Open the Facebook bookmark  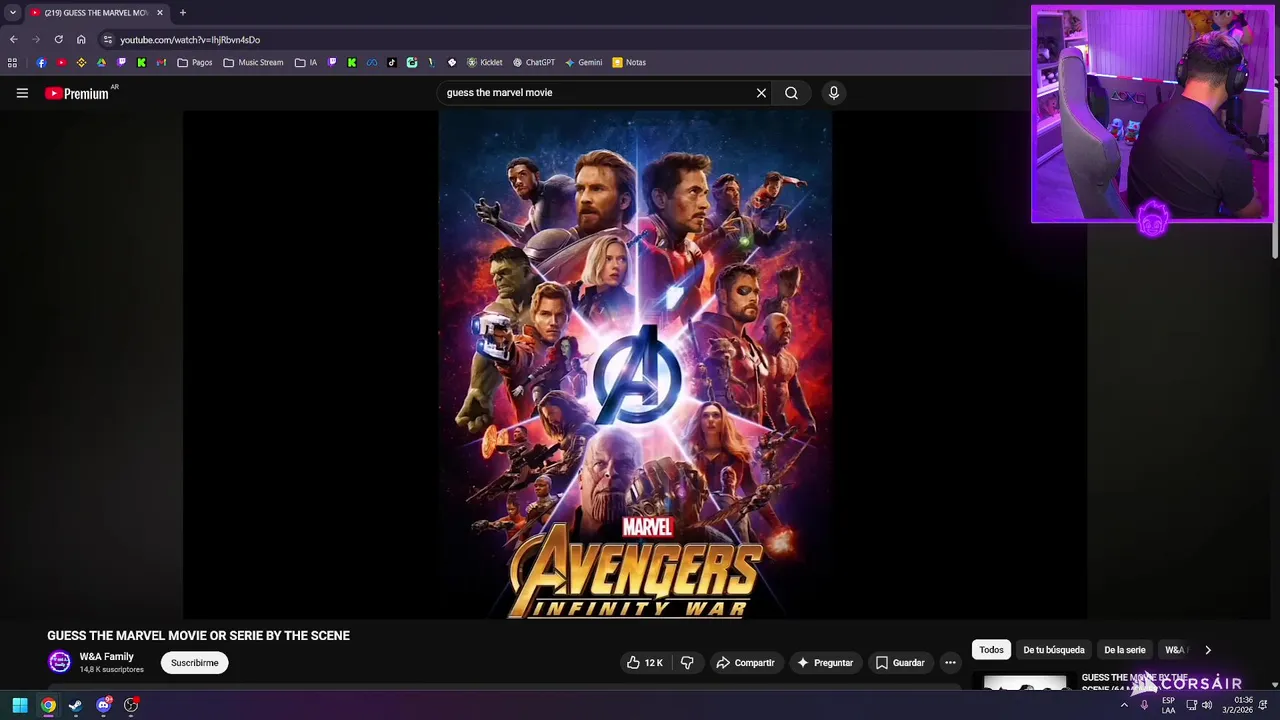(41, 63)
